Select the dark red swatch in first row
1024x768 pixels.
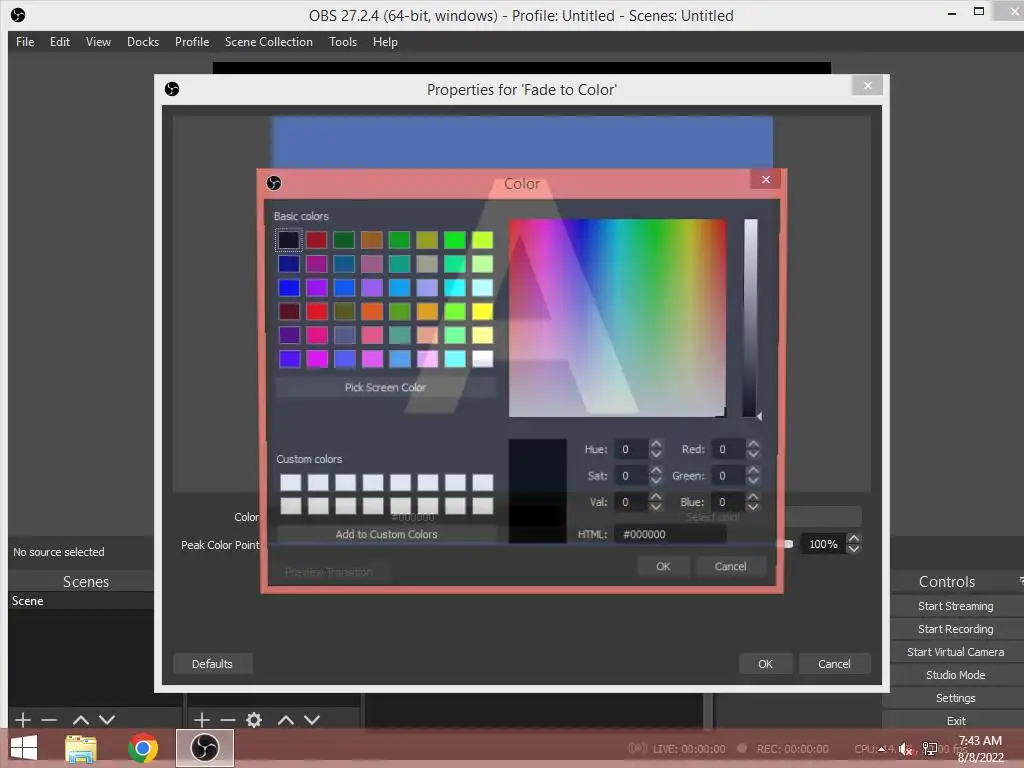tap(317, 240)
